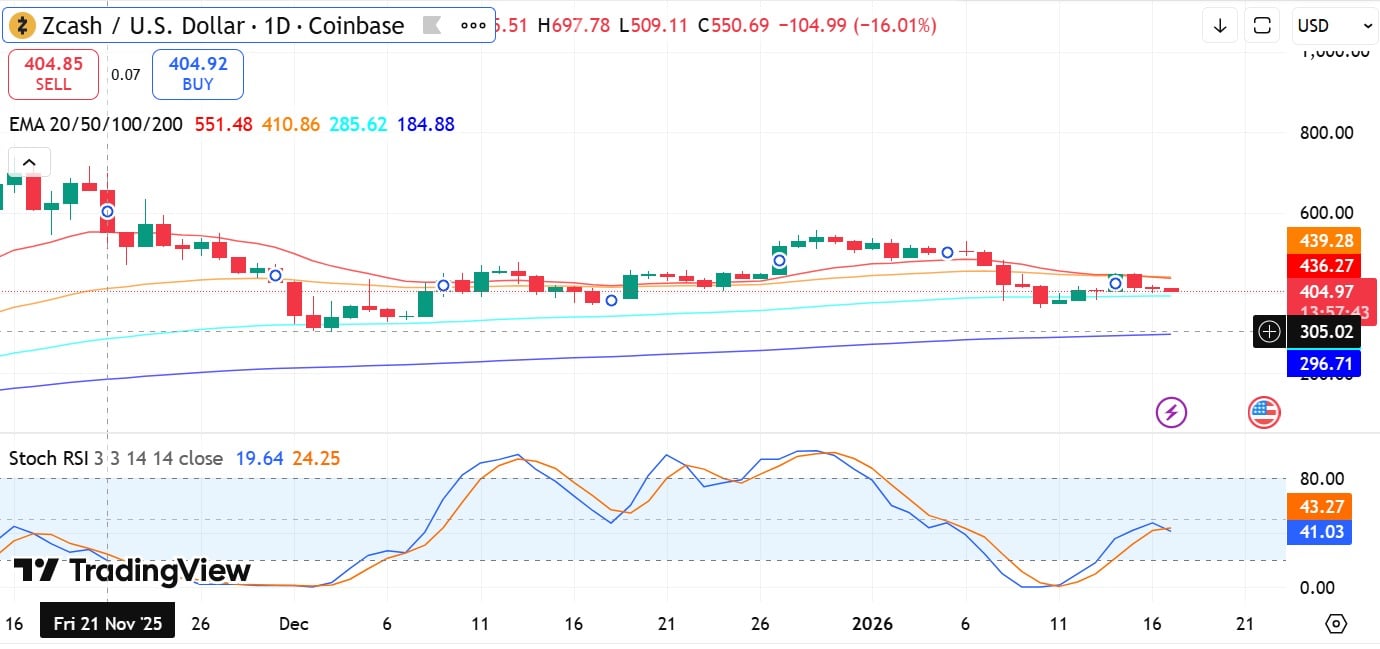Click the down-arrow icon near USD
The image size is (1380, 649).
1220,26
